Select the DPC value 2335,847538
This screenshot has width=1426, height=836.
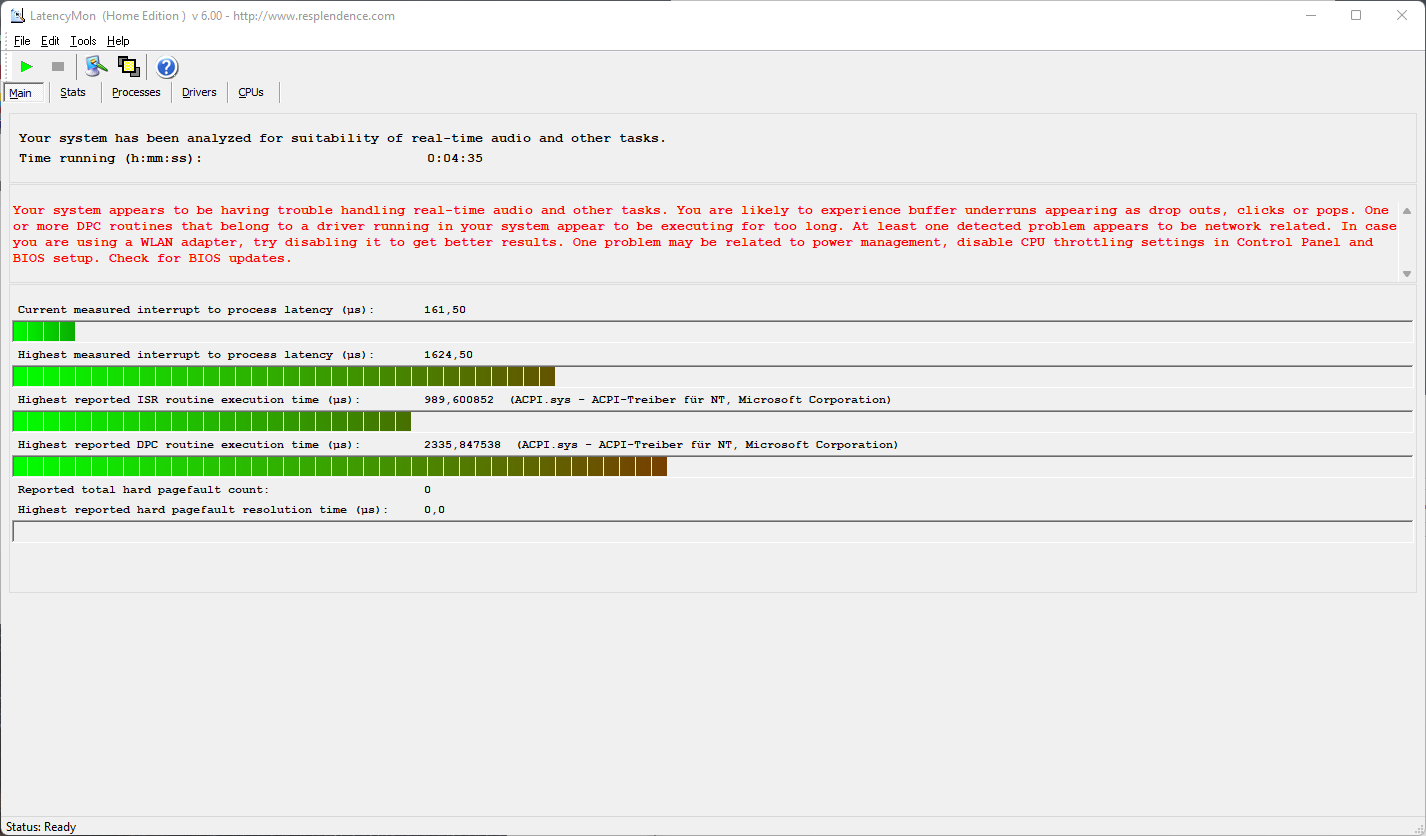pyautogui.click(x=462, y=445)
